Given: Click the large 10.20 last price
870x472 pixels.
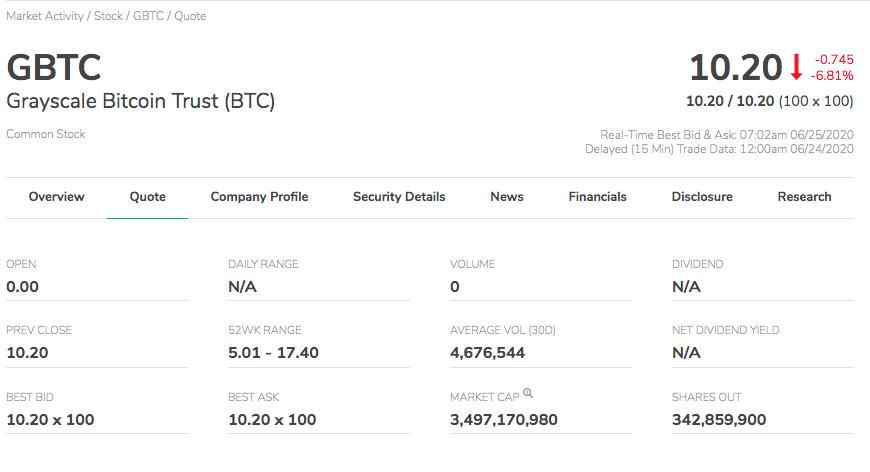Looking at the screenshot, I should [736, 68].
